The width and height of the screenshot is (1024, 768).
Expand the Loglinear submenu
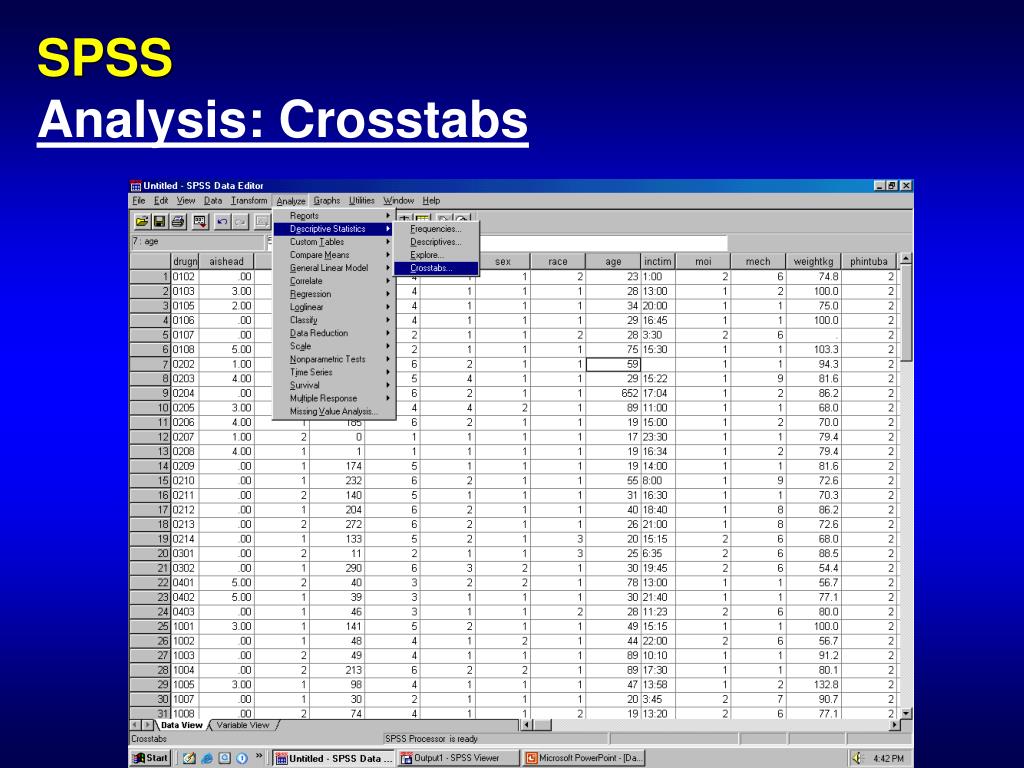pos(334,307)
